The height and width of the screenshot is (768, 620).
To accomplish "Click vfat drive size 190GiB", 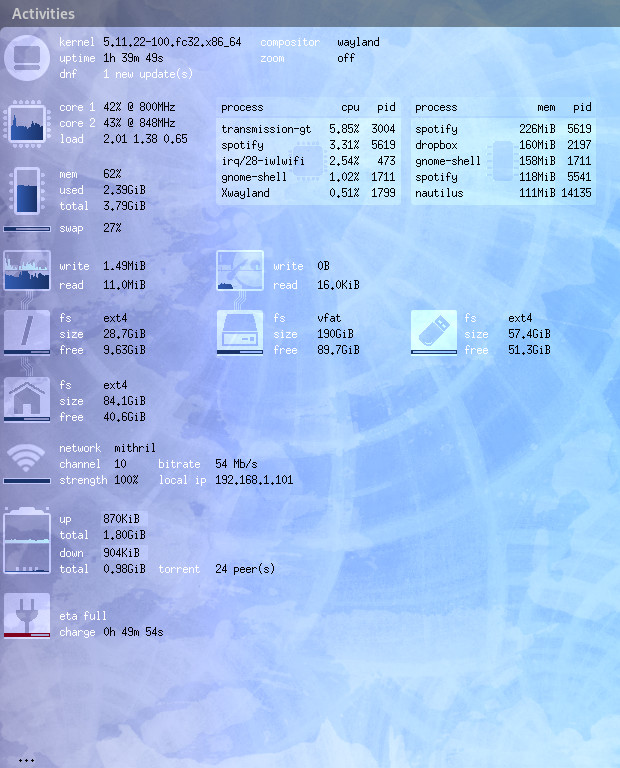I will pyautogui.click(x=335, y=334).
